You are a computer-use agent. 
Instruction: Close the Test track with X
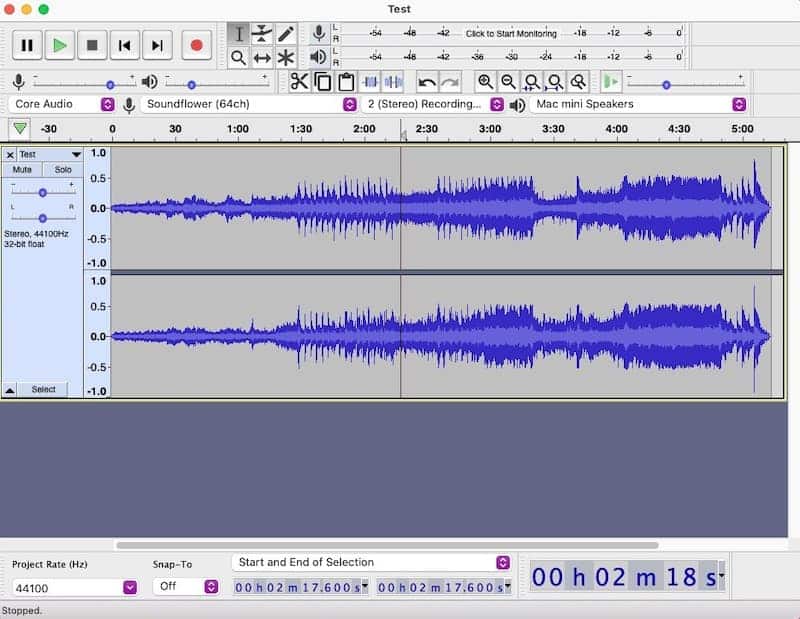click(10, 155)
